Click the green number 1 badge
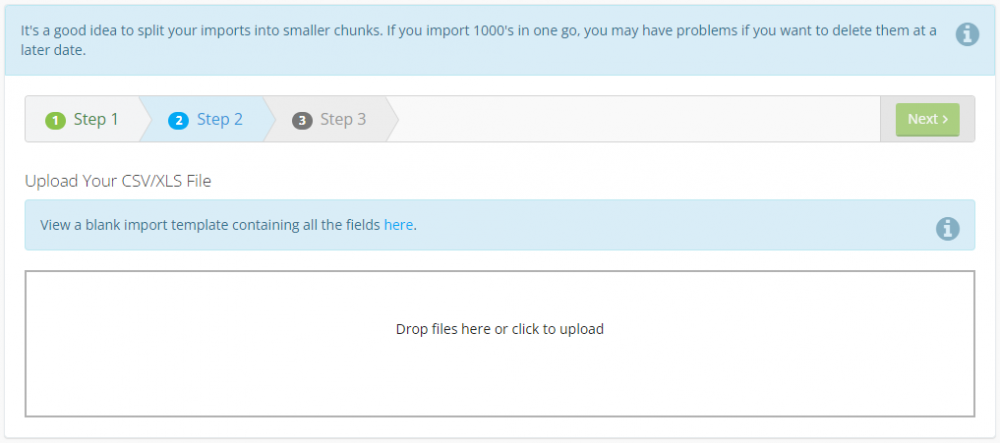The image size is (1000, 443). click(56, 120)
